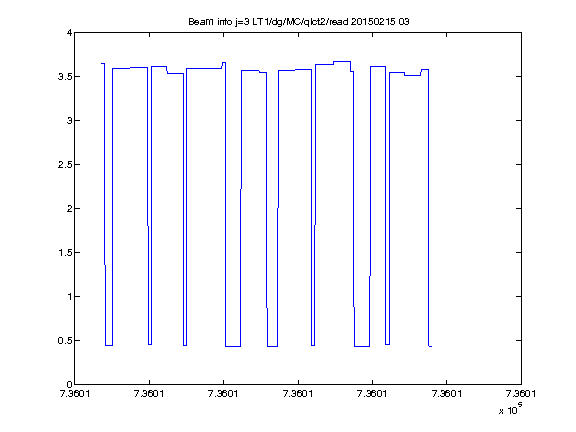Click the plot title starting with "Beam info j=3"

point(299,22)
